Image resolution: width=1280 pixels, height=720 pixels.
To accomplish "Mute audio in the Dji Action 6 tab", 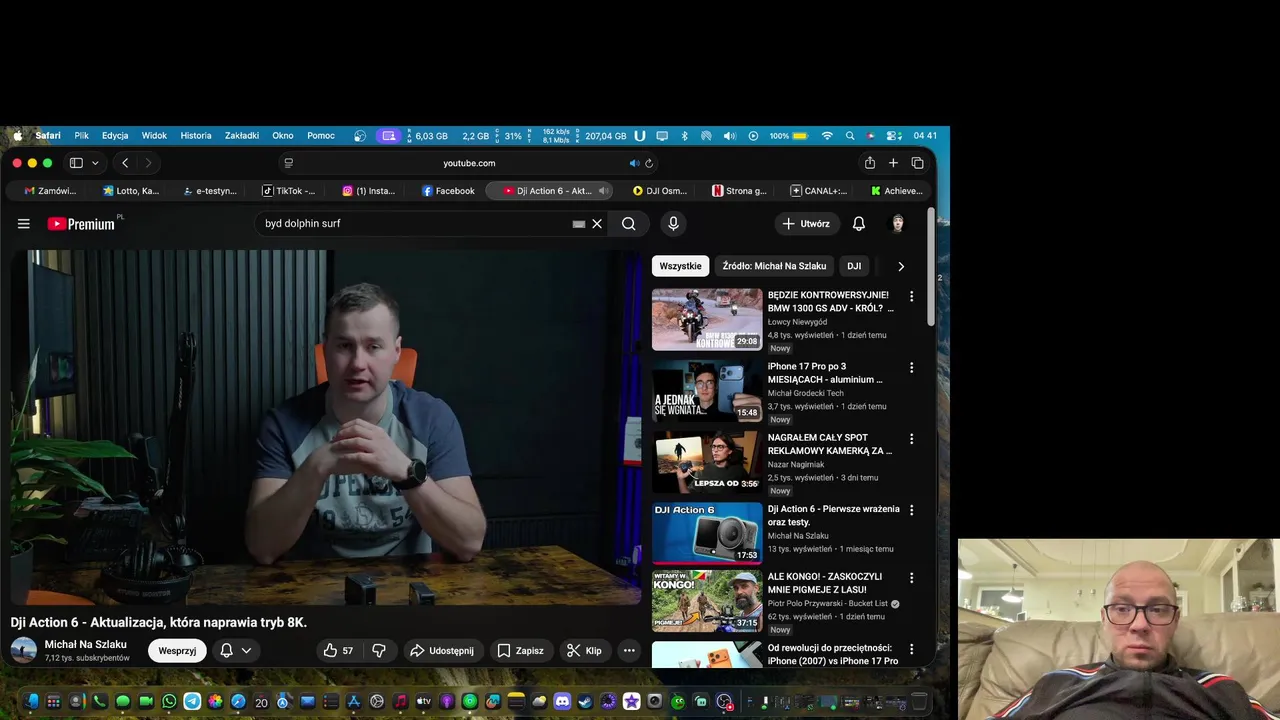I will click(x=603, y=191).
